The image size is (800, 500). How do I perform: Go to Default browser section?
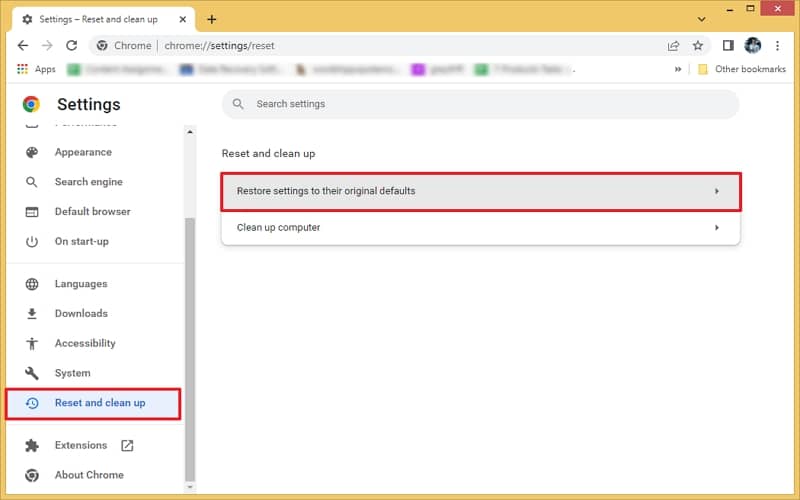pos(93,212)
